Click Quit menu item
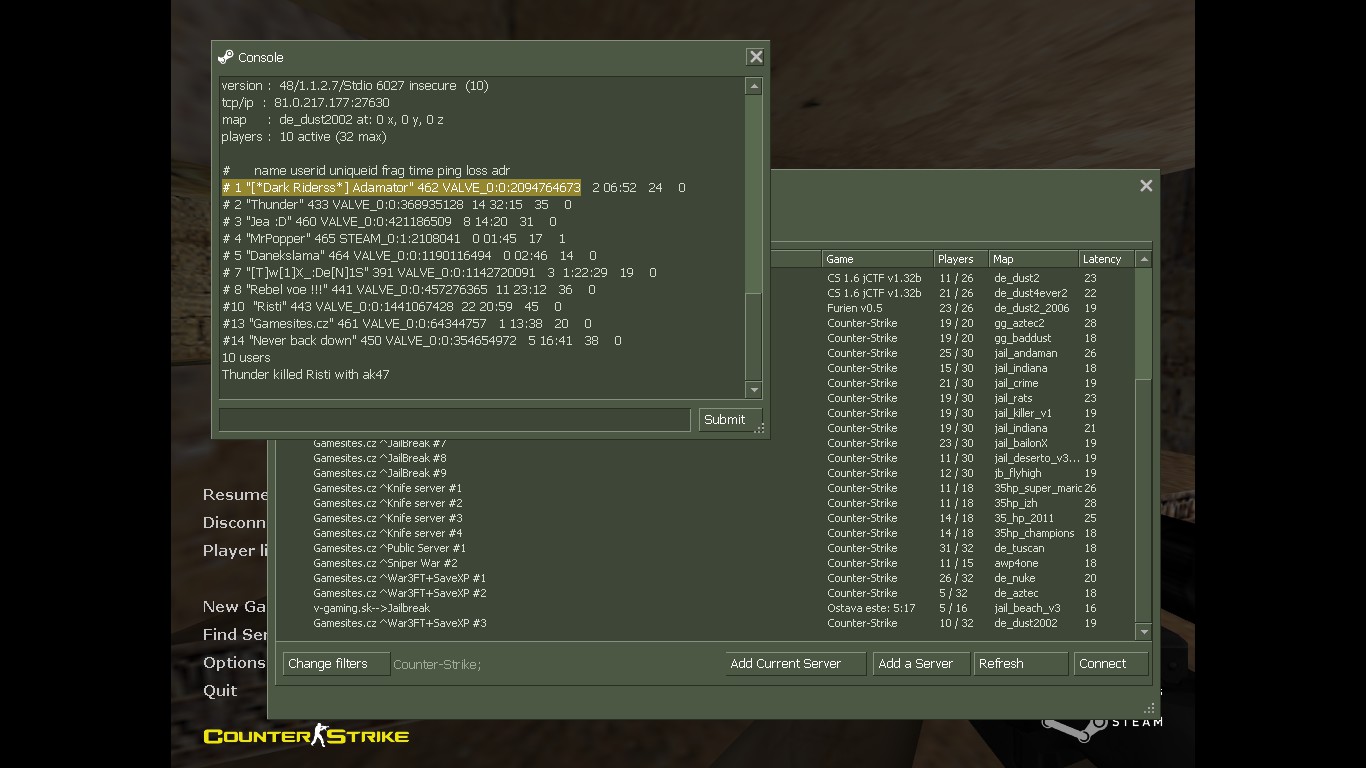Image resolution: width=1366 pixels, height=768 pixels. [x=220, y=691]
